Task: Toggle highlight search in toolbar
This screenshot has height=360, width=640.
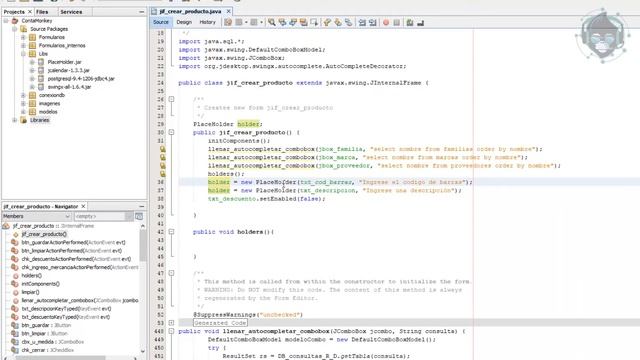Action: 303,22
